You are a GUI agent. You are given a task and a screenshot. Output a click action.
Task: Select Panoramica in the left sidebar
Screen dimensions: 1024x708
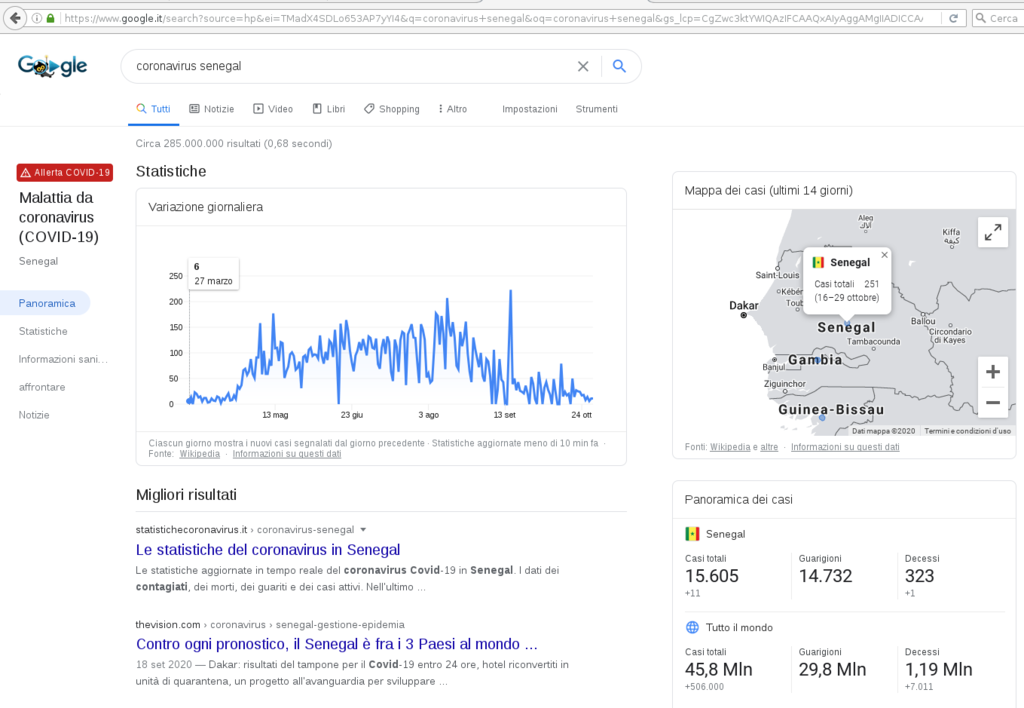pyautogui.click(x=46, y=303)
